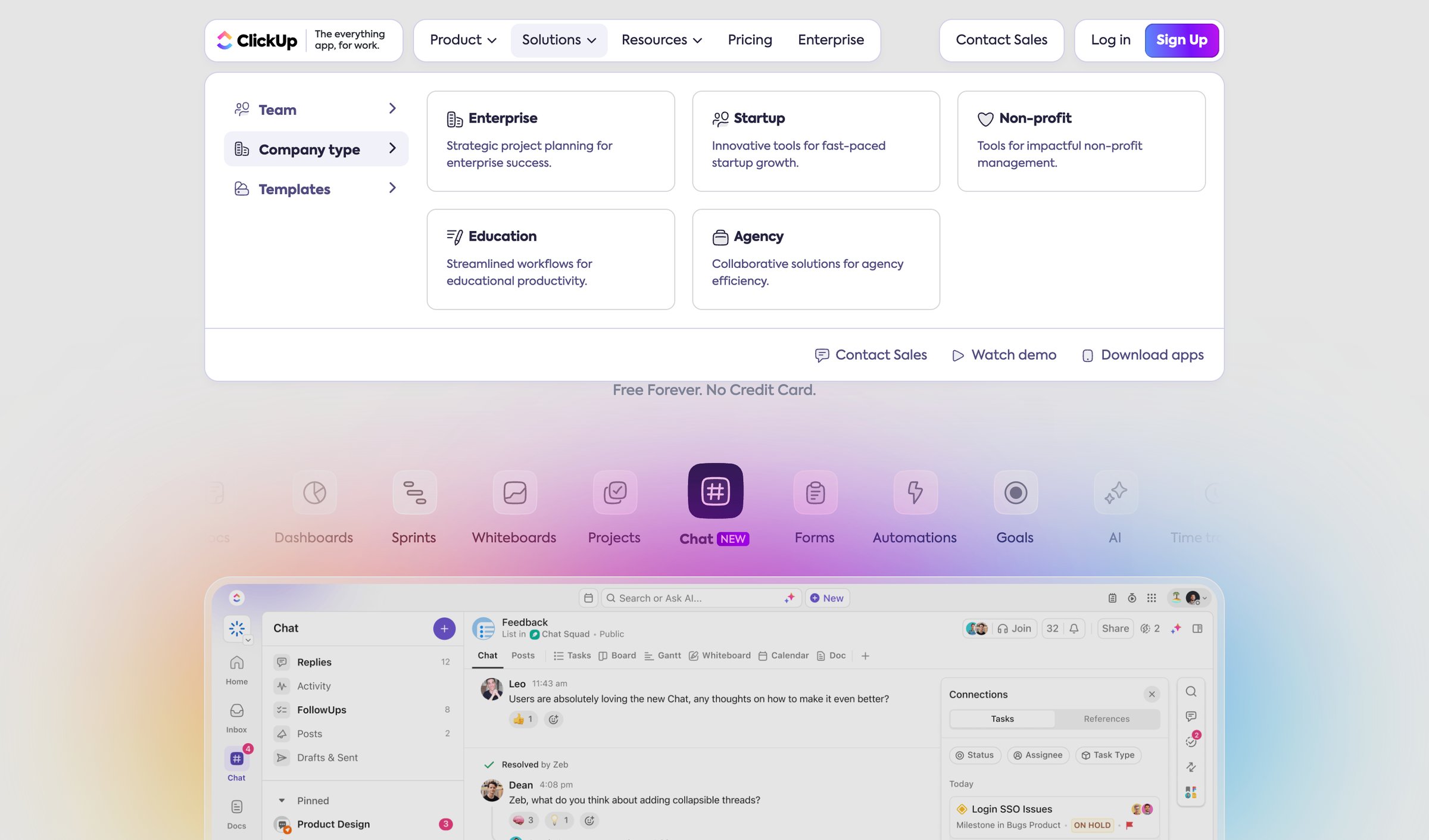The image size is (1429, 840).
Task: Click Contact Sales in header
Action: coord(1001,40)
